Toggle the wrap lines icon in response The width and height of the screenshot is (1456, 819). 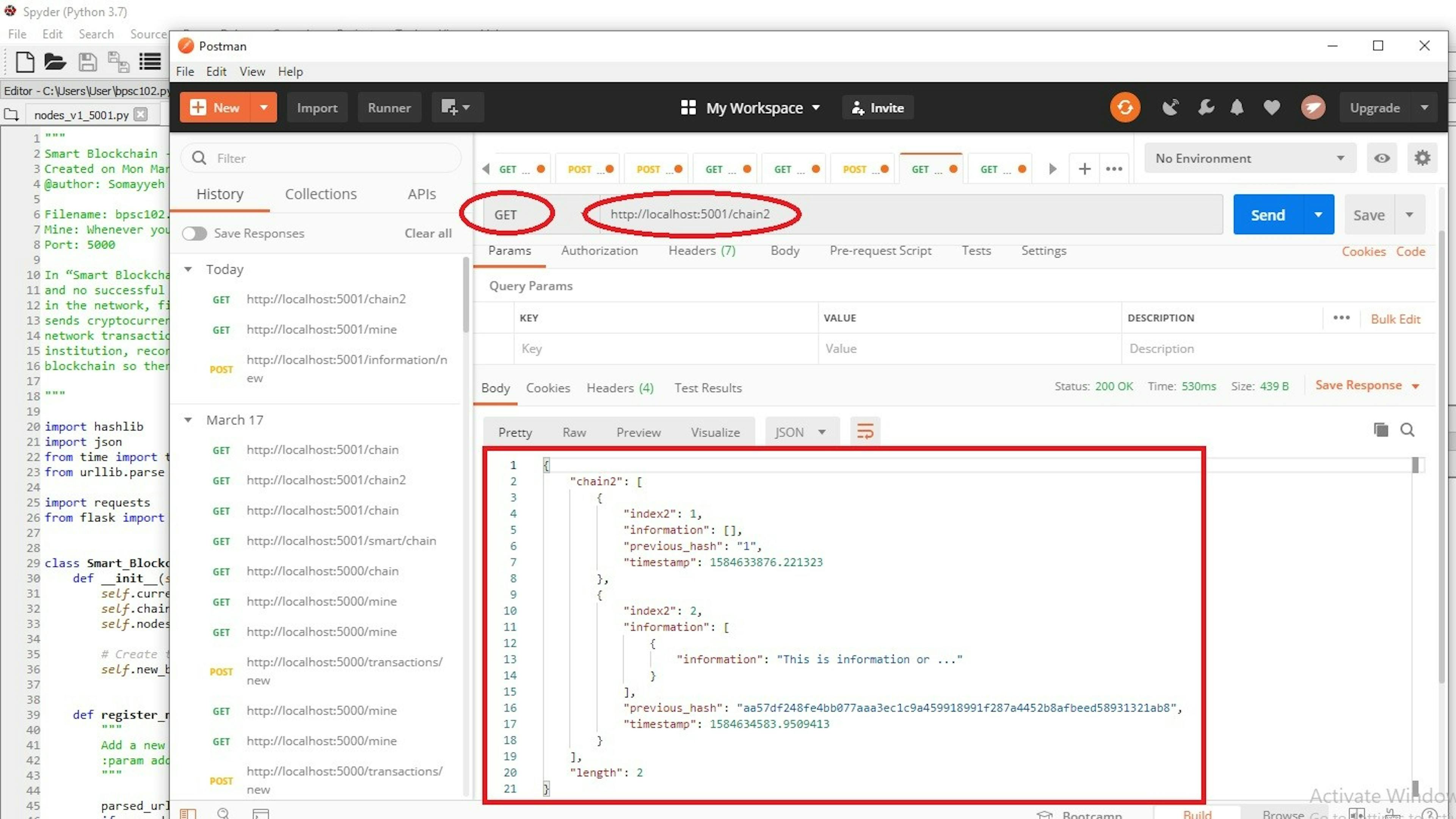tap(865, 432)
